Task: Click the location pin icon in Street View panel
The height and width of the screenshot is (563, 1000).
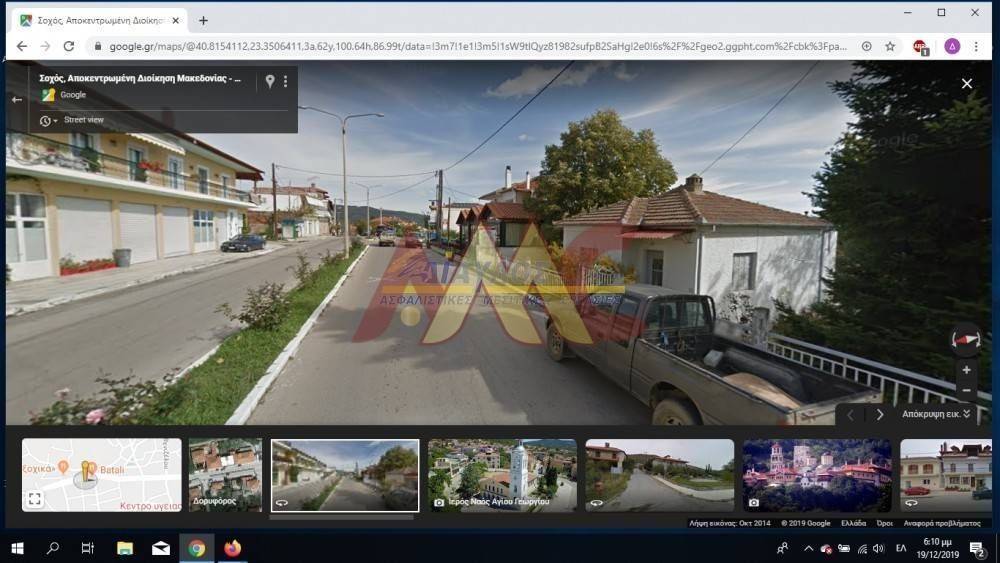Action: tap(269, 81)
